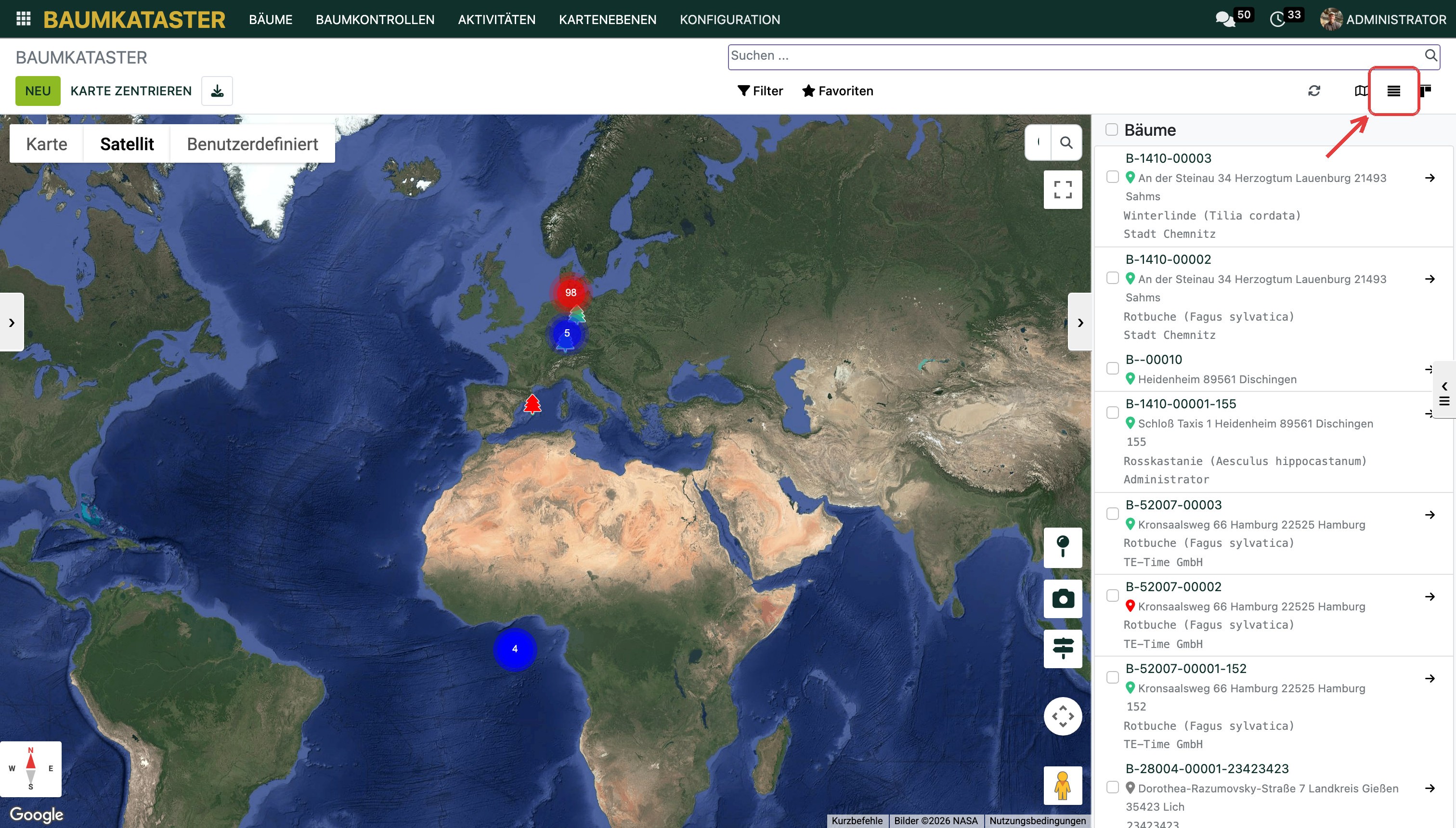
Task: Click Karte zentrieren button
Action: click(x=131, y=91)
